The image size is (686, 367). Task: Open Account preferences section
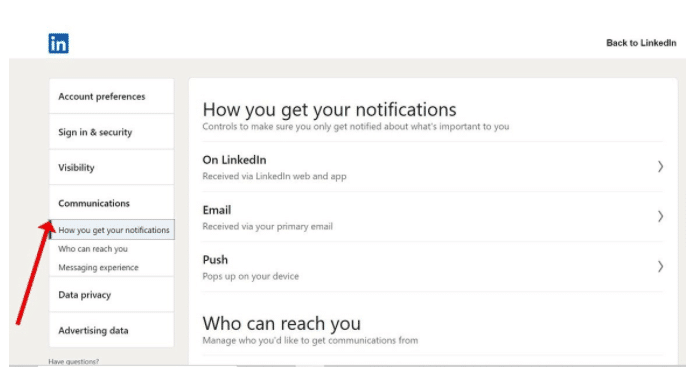[x=112, y=96]
